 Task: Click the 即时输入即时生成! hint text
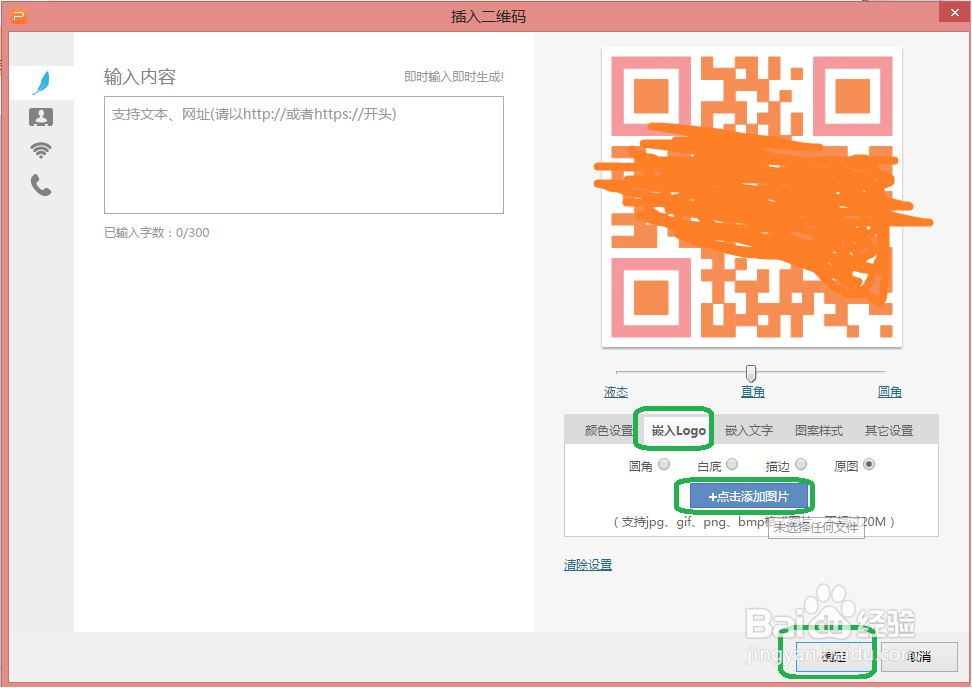point(454,77)
